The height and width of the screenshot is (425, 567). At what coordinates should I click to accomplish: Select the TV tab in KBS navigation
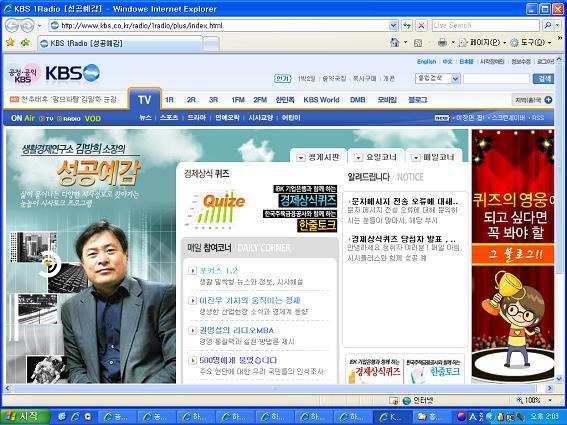click(144, 99)
